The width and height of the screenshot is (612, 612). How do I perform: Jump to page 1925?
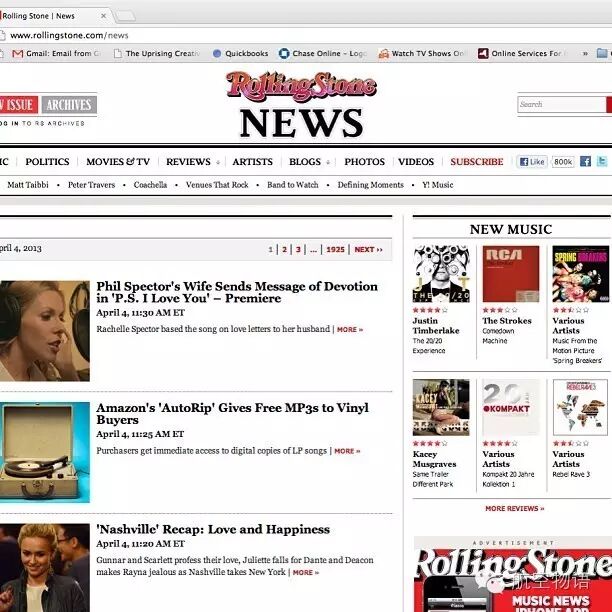click(x=335, y=249)
